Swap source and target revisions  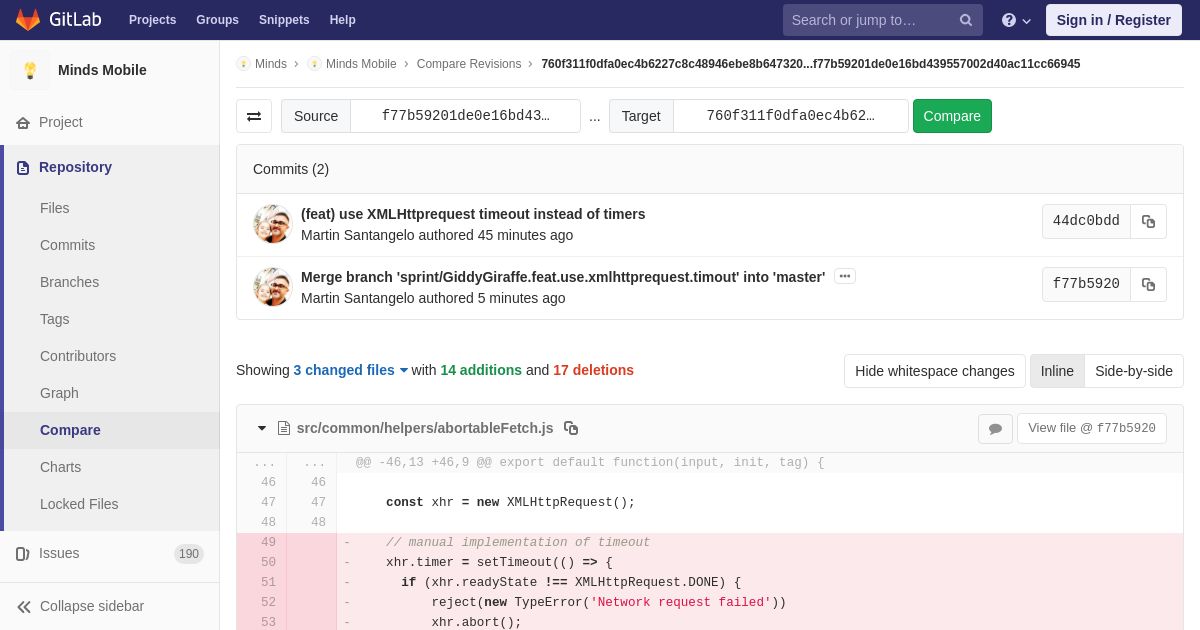coord(254,116)
